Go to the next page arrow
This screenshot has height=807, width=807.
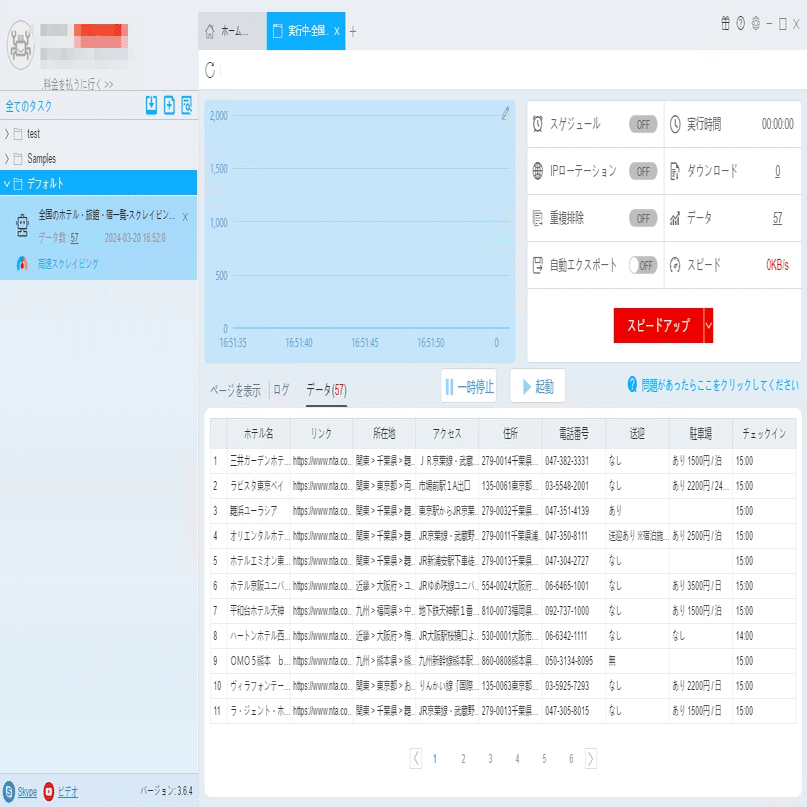point(591,758)
